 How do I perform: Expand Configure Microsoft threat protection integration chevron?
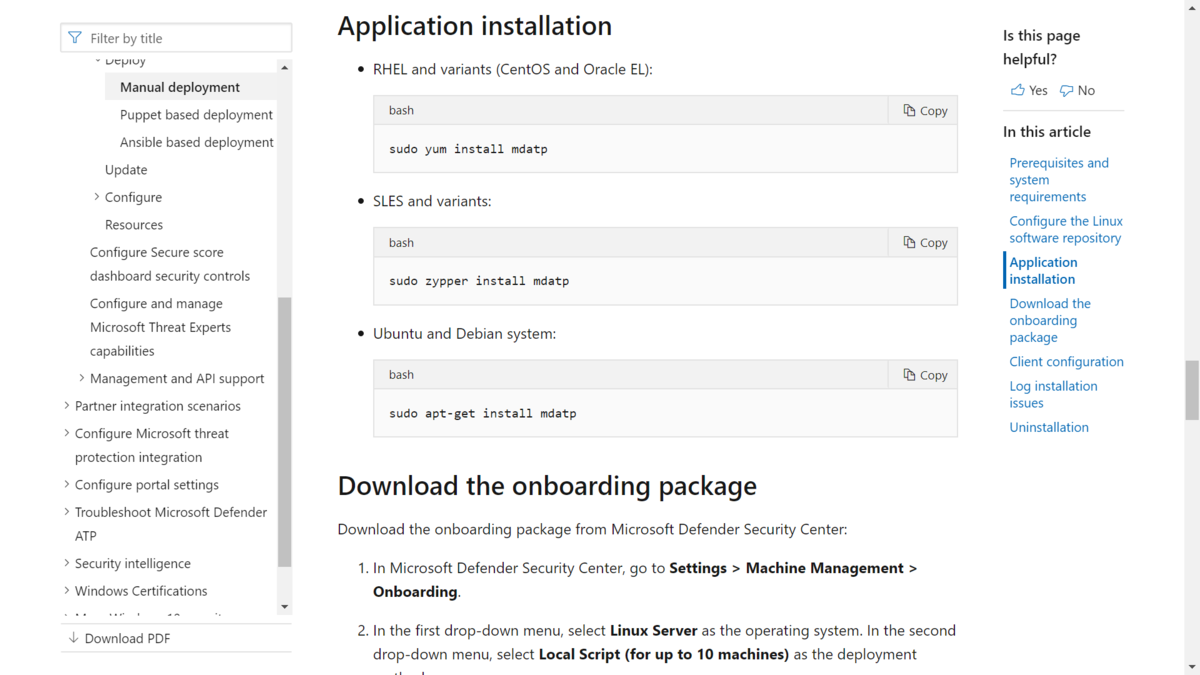(x=67, y=433)
